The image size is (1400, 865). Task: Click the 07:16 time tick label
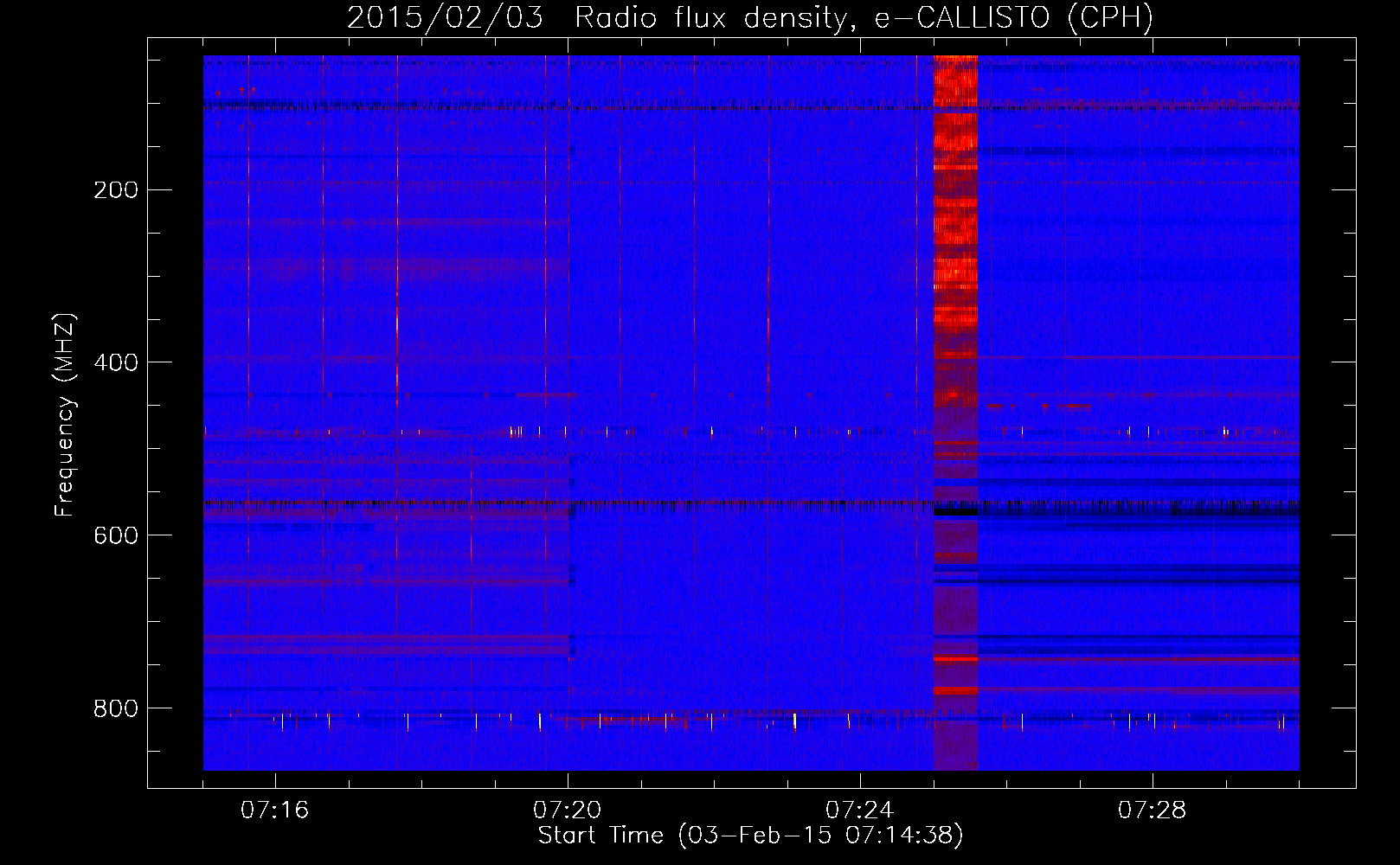coord(275,810)
